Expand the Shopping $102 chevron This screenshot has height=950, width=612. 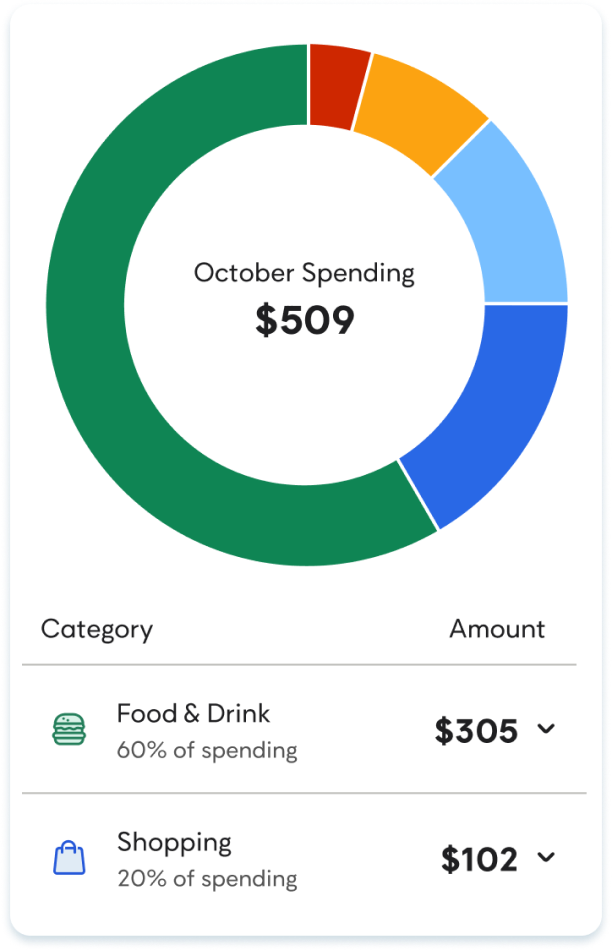point(546,857)
